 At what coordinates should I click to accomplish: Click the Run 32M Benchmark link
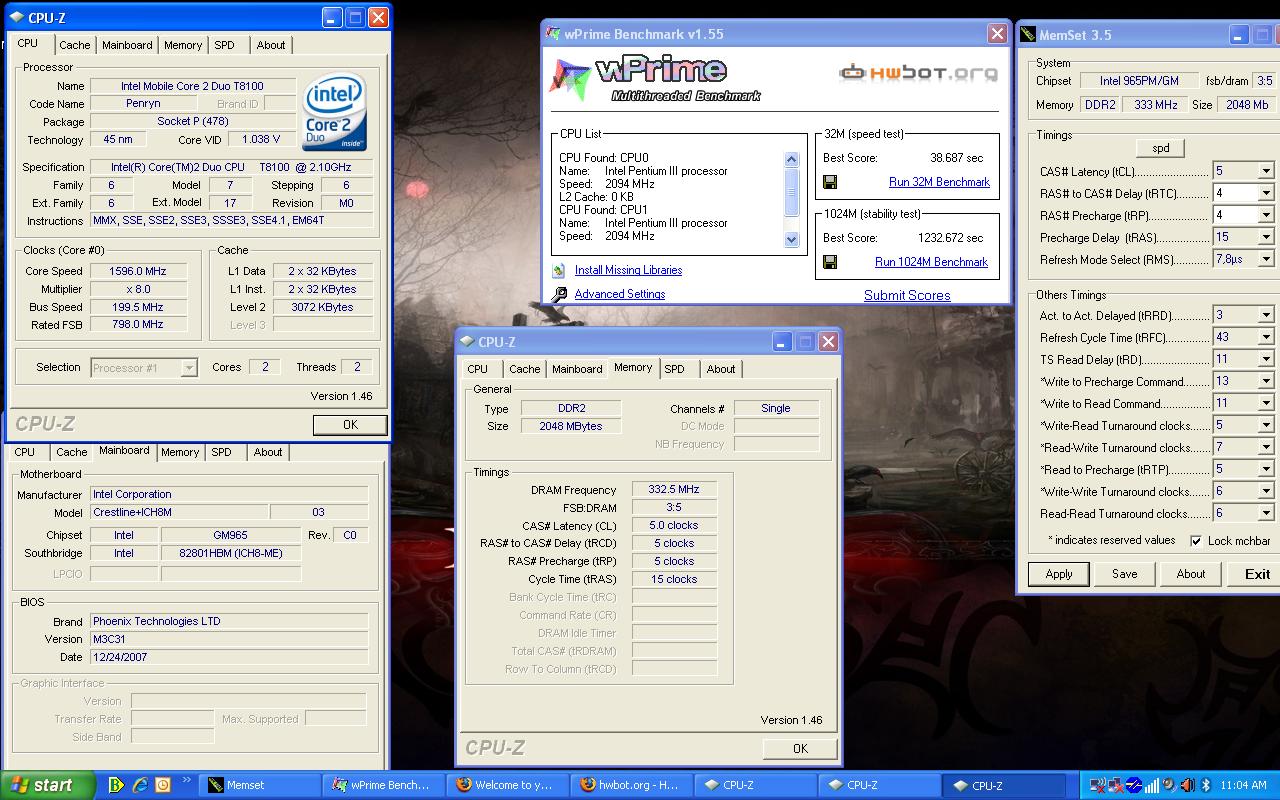coord(939,182)
